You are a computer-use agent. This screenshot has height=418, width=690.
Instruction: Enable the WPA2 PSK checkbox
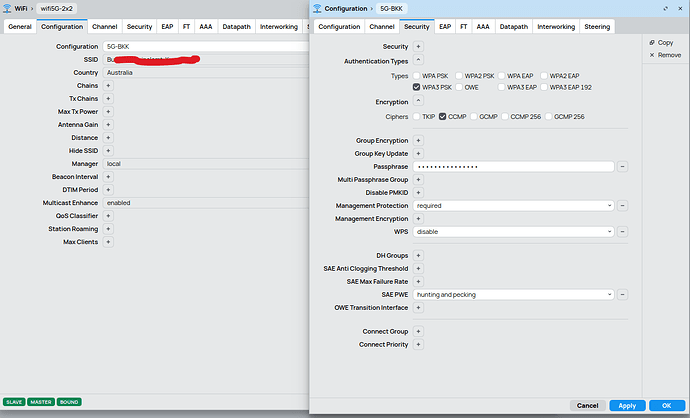click(x=459, y=76)
